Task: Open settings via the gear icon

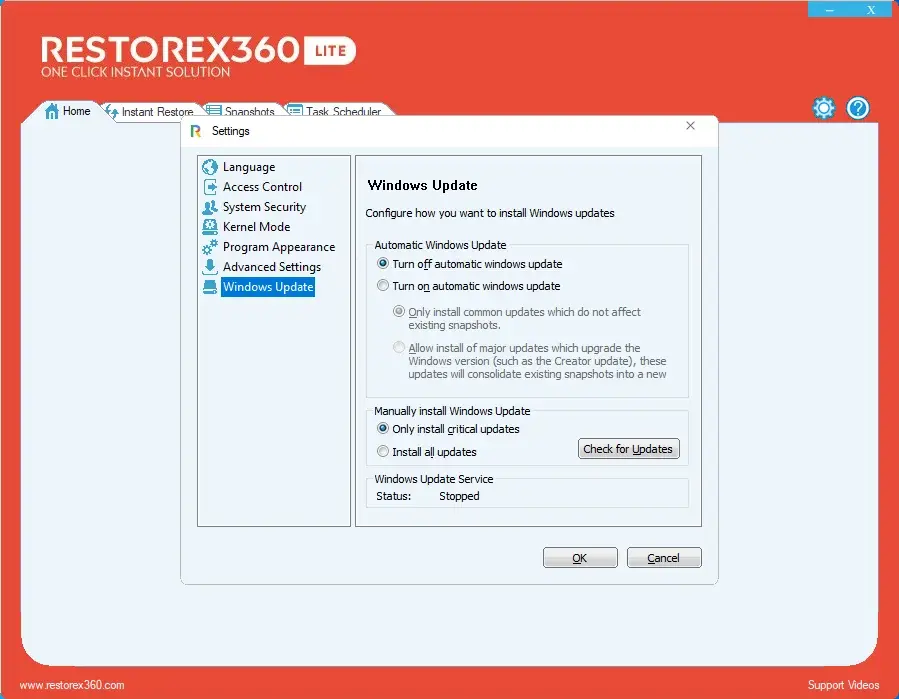Action: point(824,108)
